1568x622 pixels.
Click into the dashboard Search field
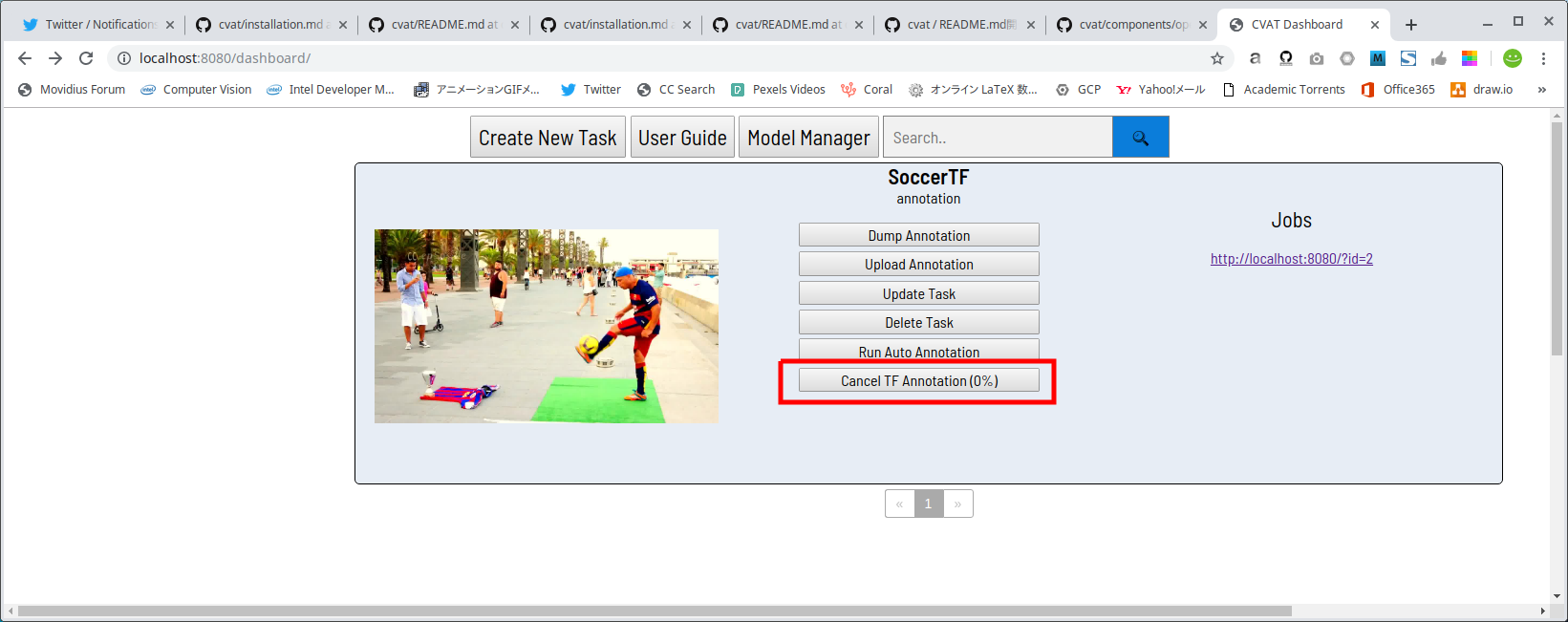click(x=998, y=138)
